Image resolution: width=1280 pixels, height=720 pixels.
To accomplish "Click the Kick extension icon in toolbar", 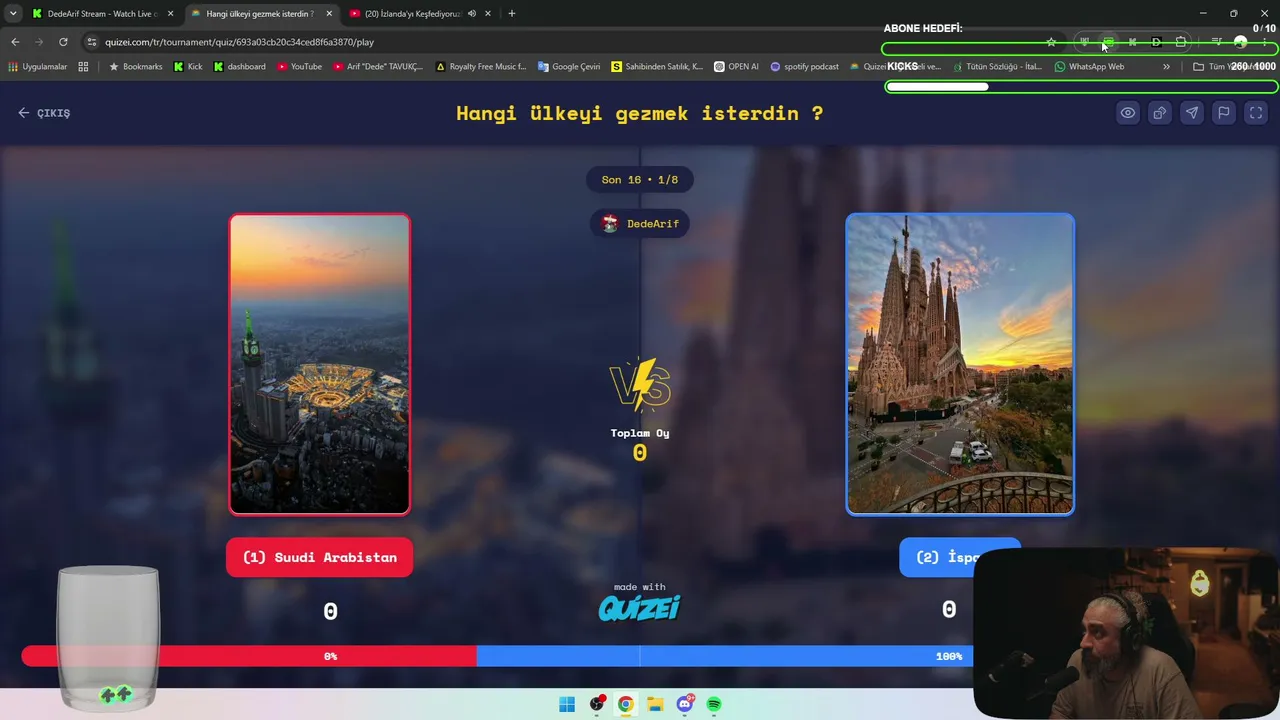I will (1132, 42).
